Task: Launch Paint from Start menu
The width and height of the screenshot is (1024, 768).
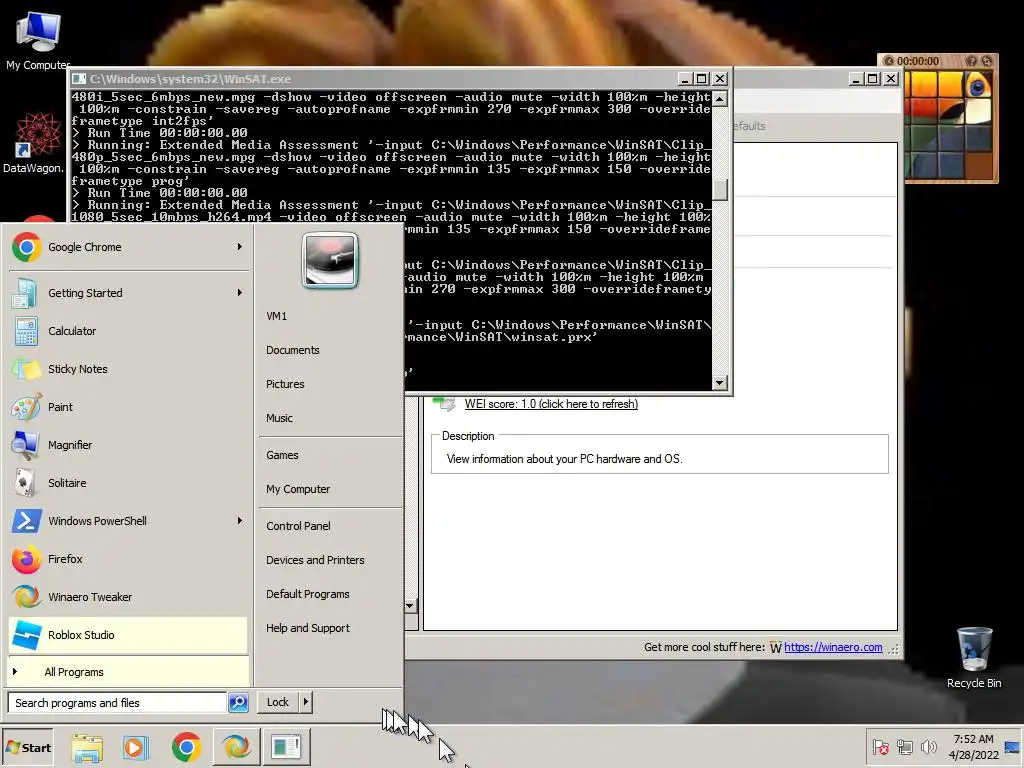Action: click(129, 407)
